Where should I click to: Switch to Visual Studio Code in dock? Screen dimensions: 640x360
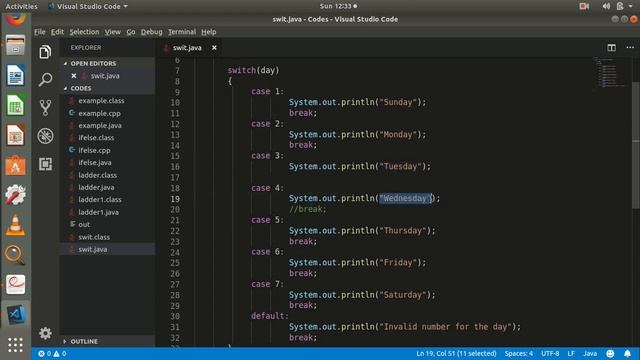pos(16,314)
